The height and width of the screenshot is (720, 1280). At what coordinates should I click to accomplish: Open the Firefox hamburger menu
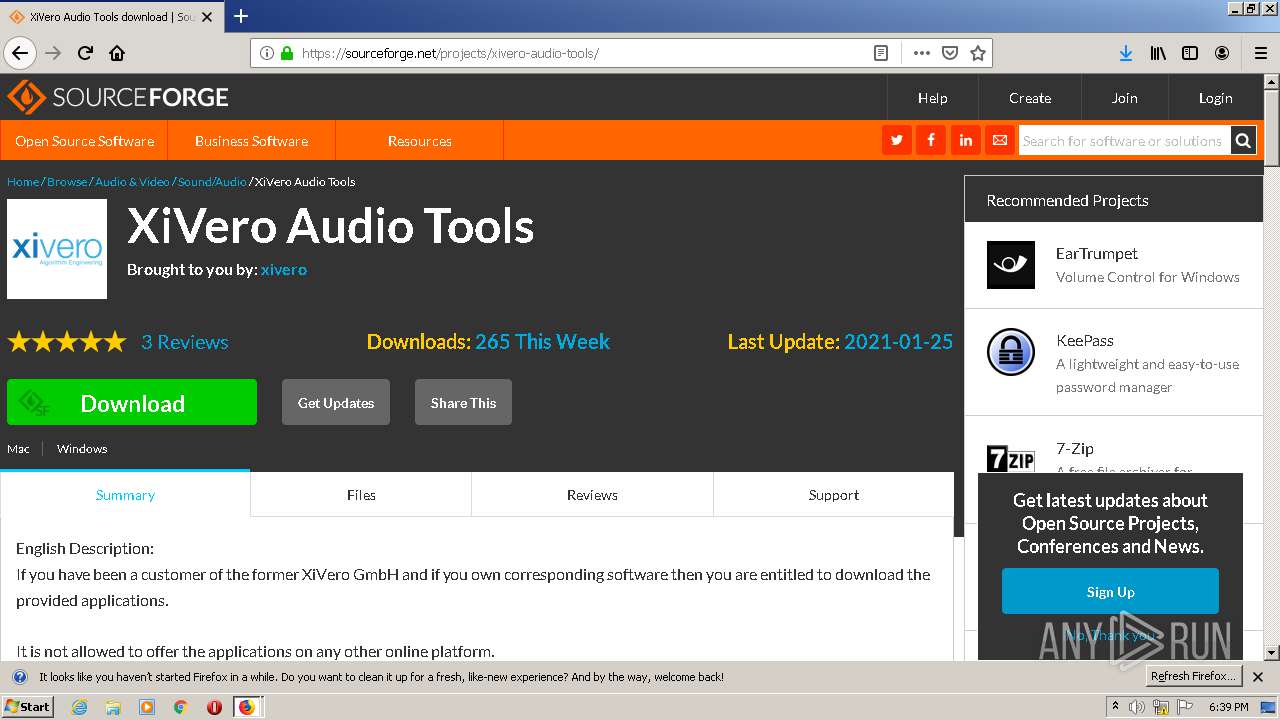click(1260, 53)
